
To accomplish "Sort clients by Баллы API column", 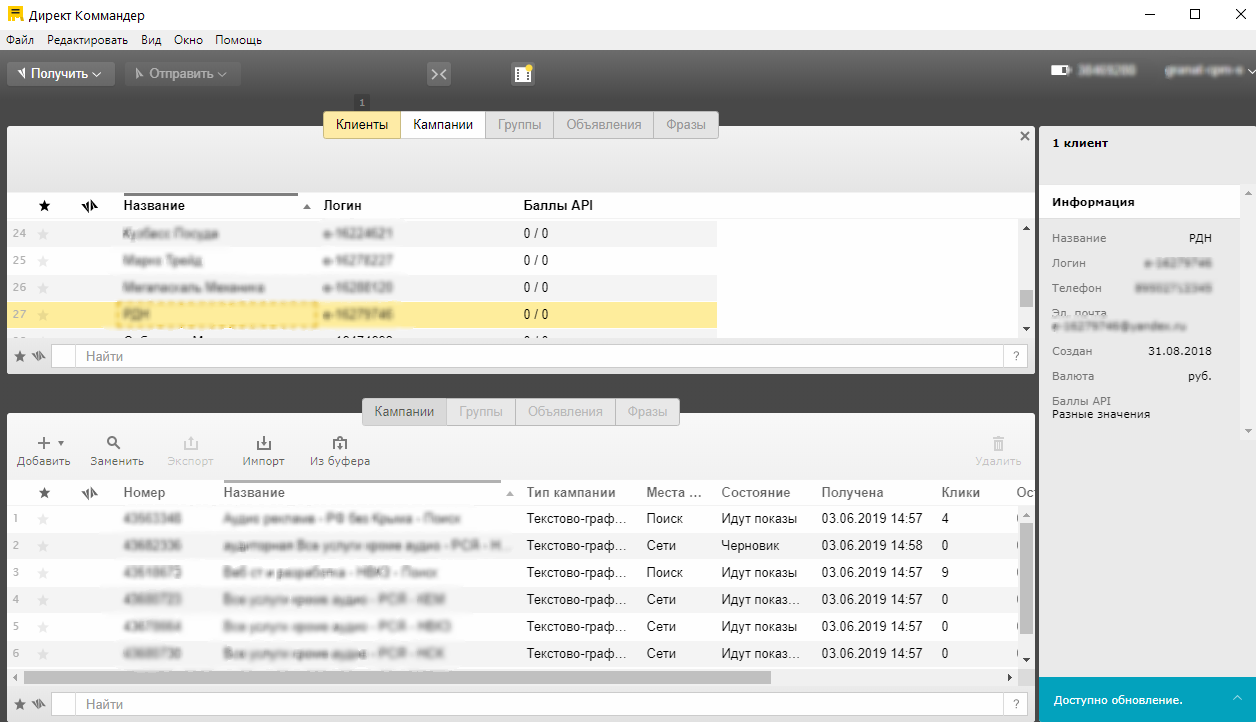I will click(x=558, y=205).
